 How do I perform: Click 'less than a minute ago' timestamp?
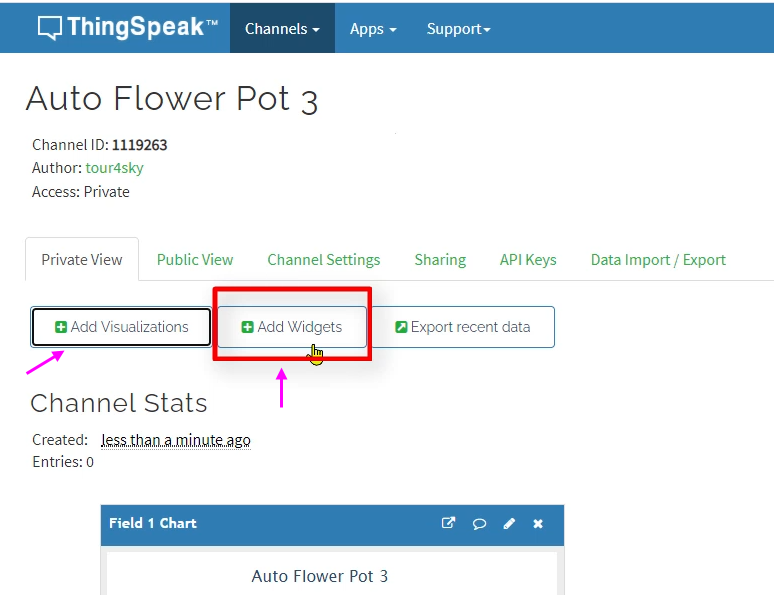(176, 440)
